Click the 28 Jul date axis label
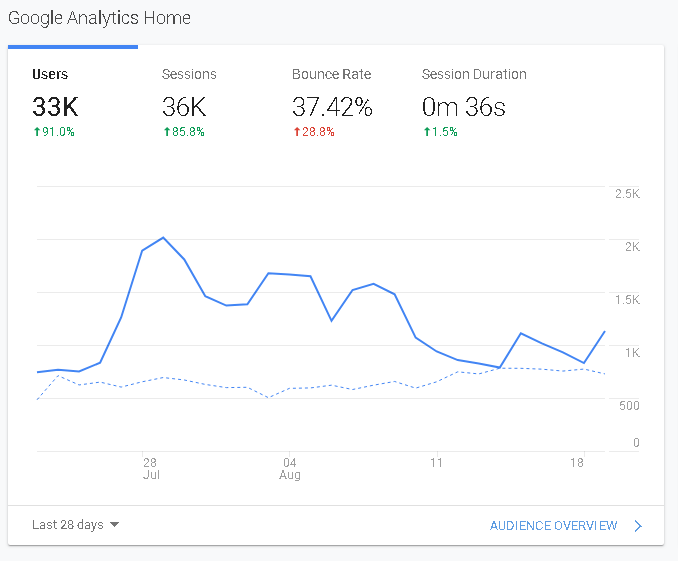 tap(151, 469)
